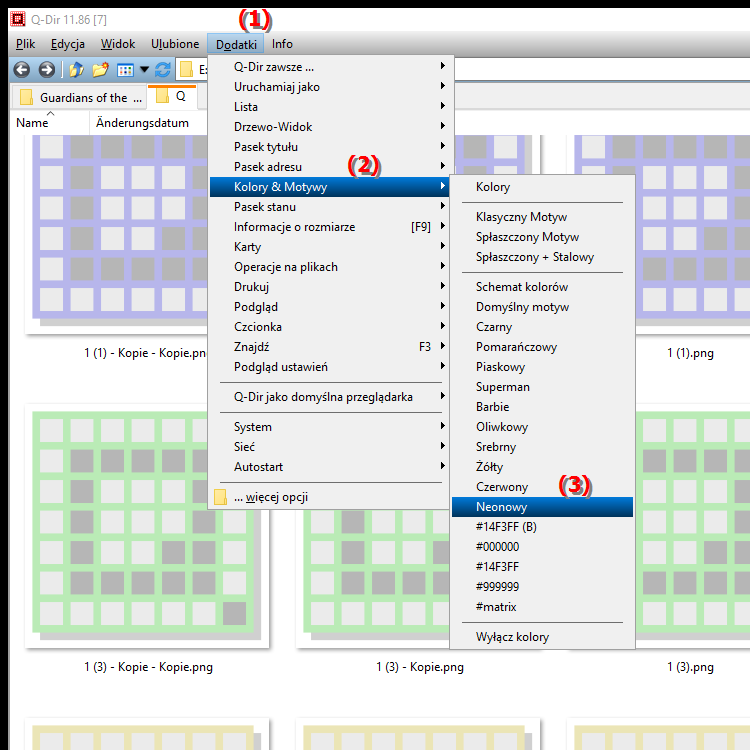Choose Schemat kolorów entry
Screen dimensions: 750x750
point(542,287)
